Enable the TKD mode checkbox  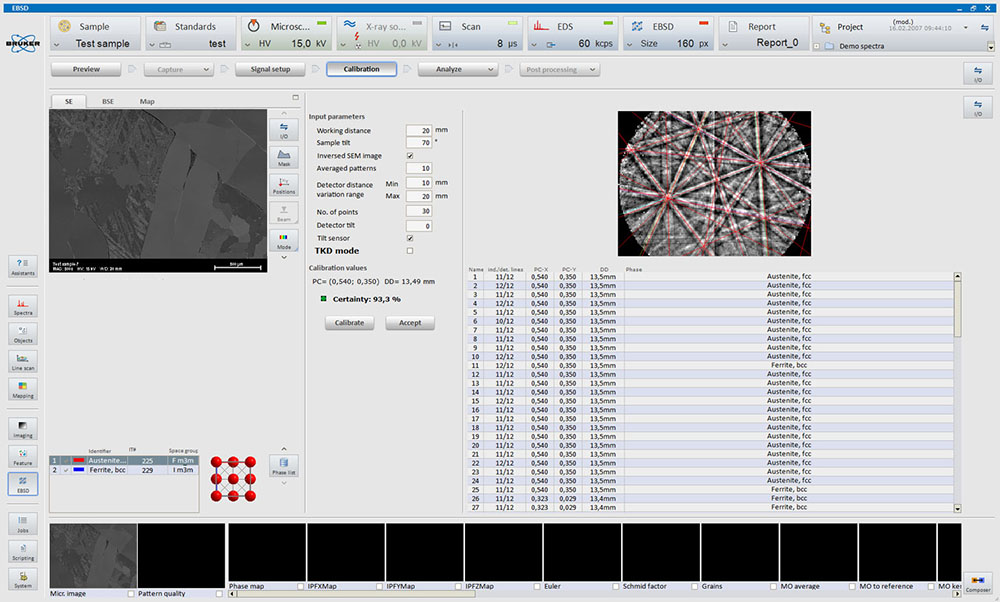pos(410,251)
